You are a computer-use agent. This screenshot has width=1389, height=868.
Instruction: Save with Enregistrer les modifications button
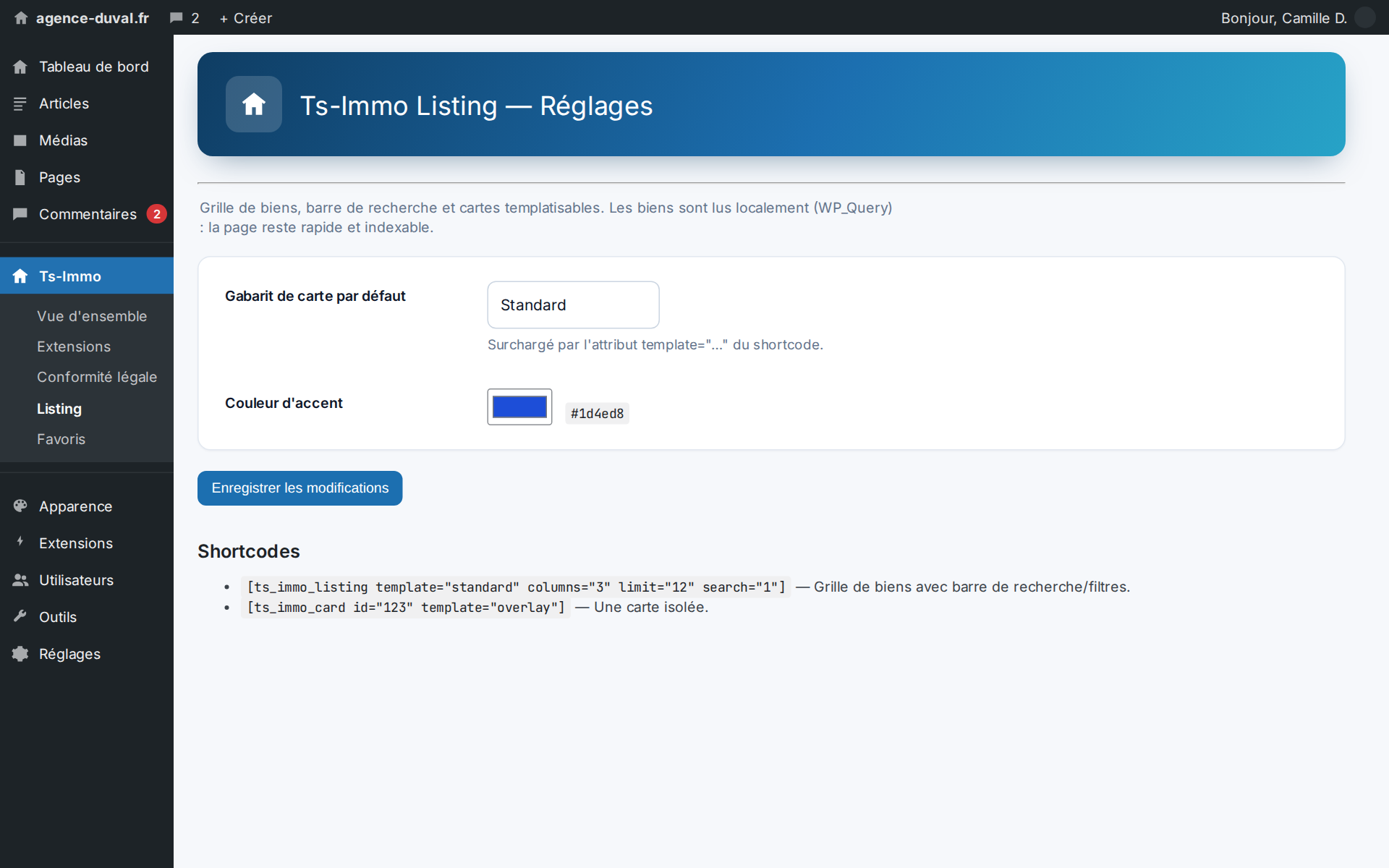tap(300, 488)
